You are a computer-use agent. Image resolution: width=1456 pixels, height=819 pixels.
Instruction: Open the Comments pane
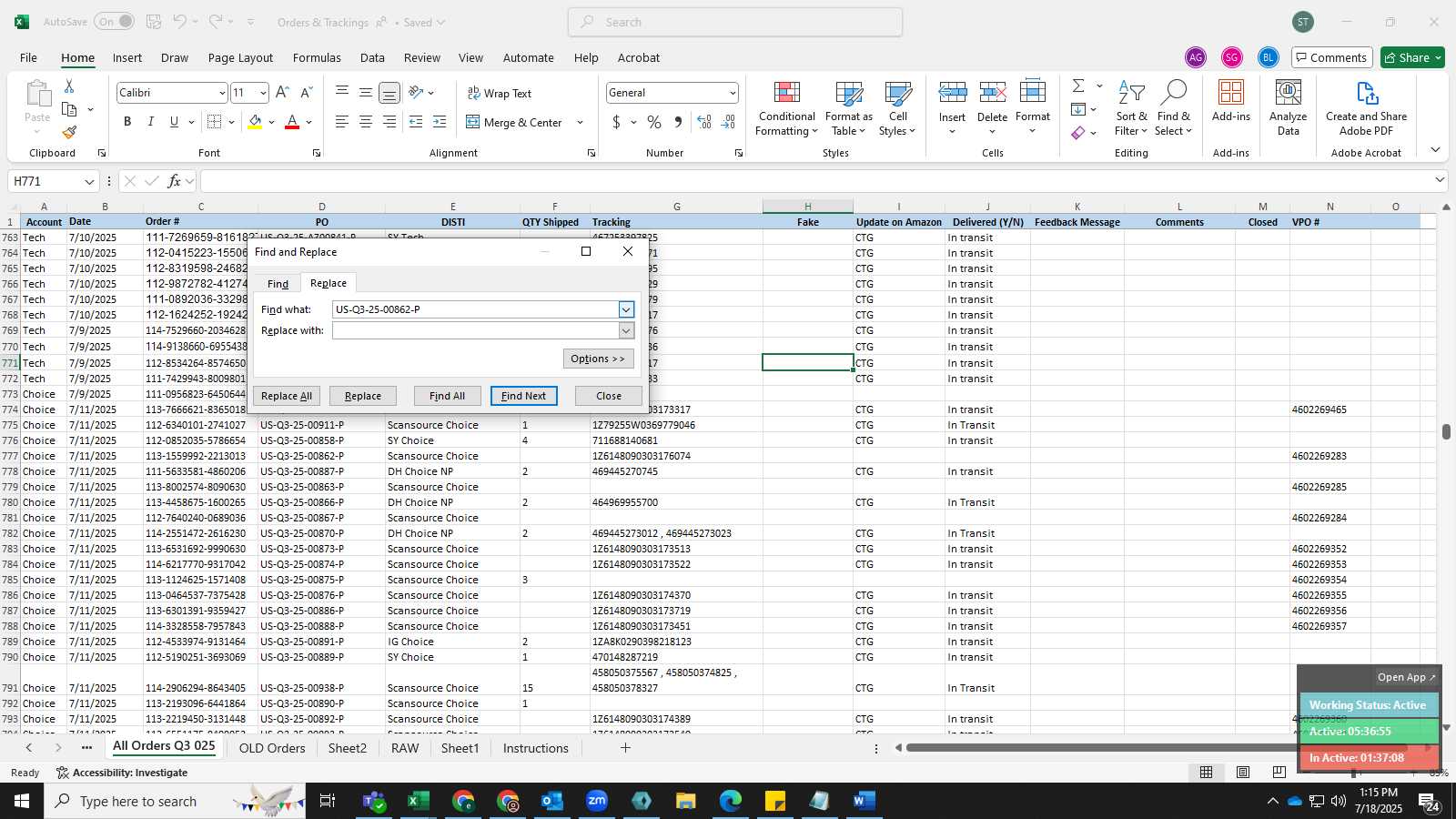click(1331, 57)
